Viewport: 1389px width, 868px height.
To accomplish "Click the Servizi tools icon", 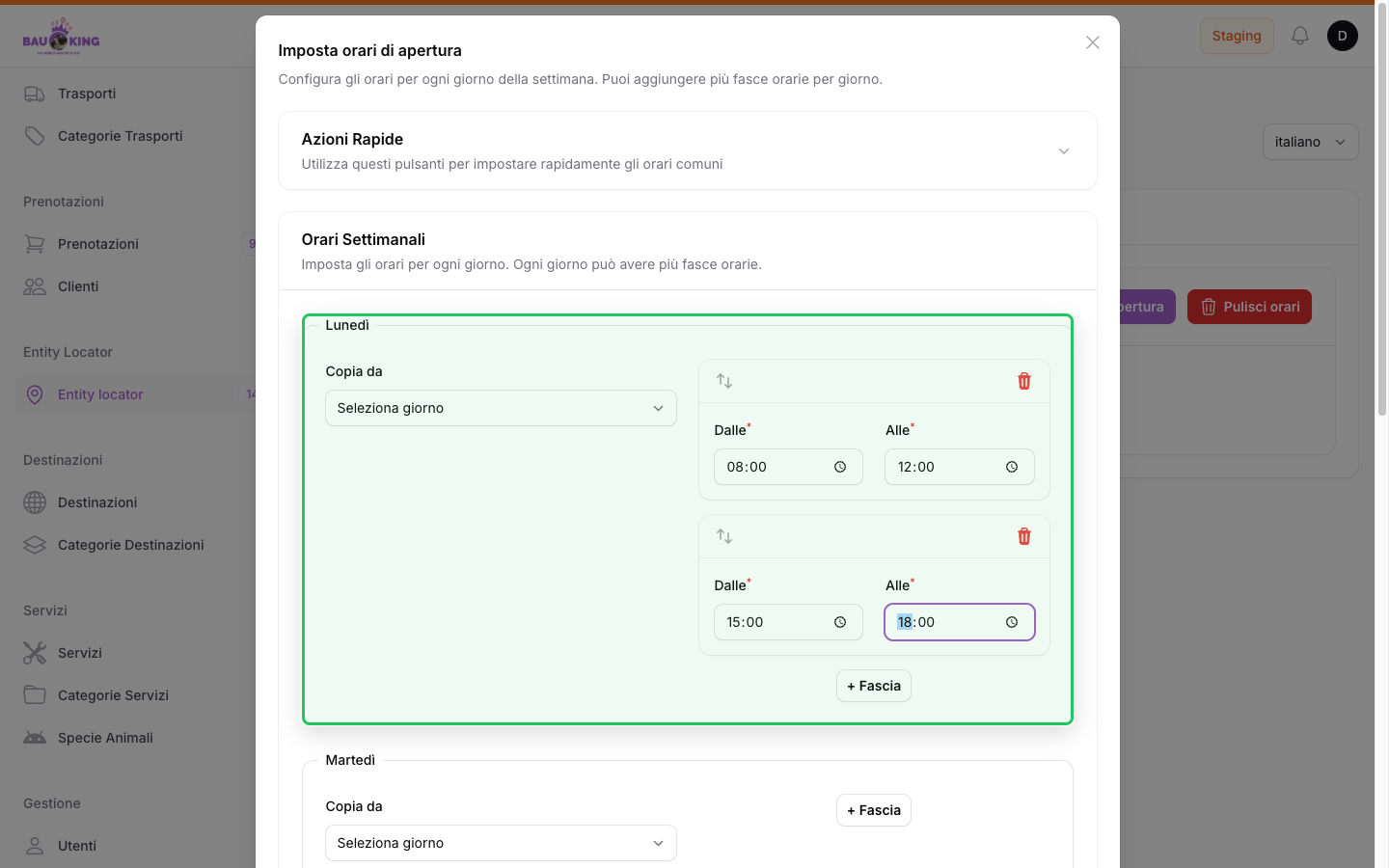I will click(x=35, y=653).
